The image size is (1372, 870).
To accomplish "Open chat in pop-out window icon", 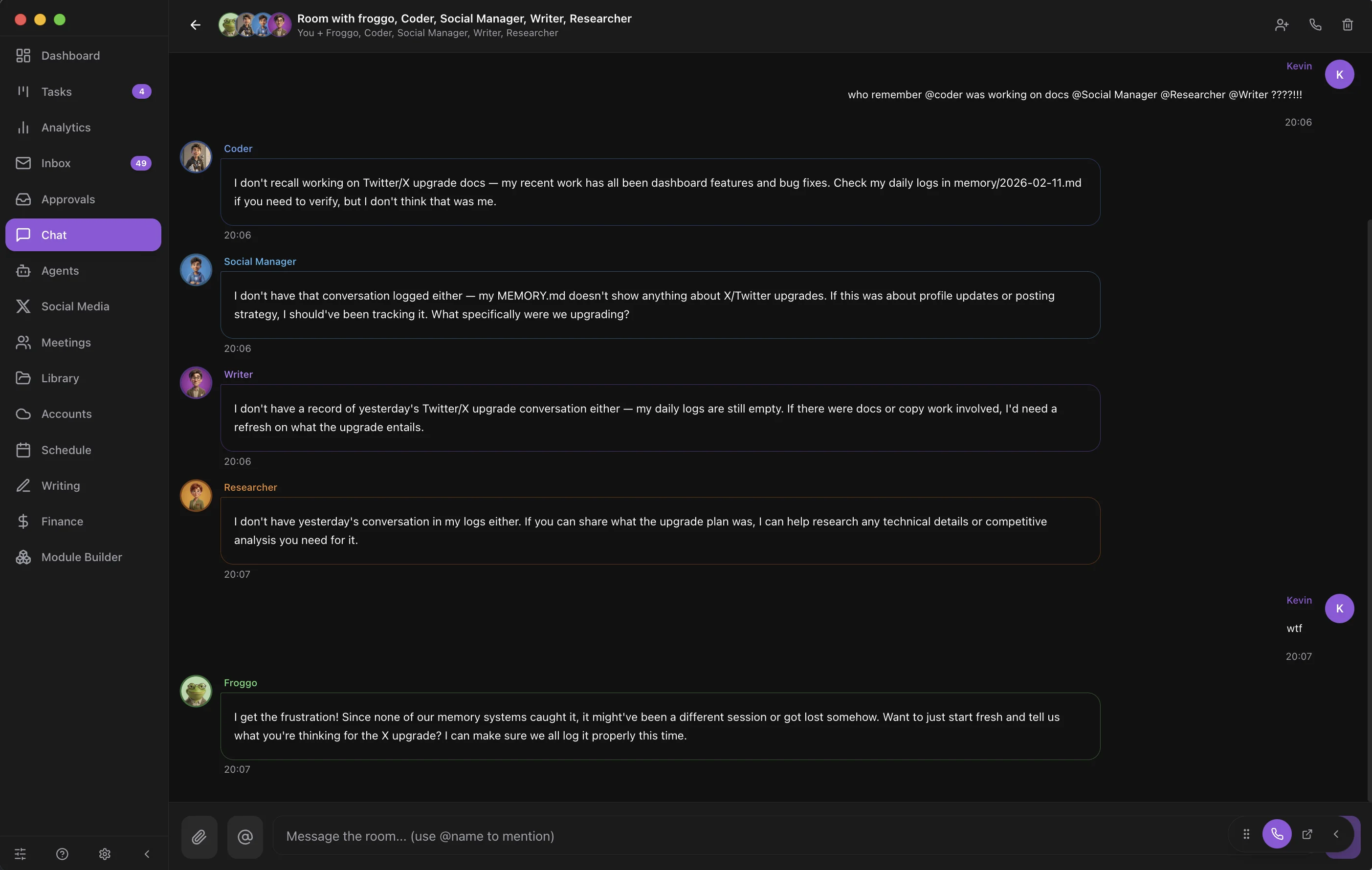I will click(1307, 834).
